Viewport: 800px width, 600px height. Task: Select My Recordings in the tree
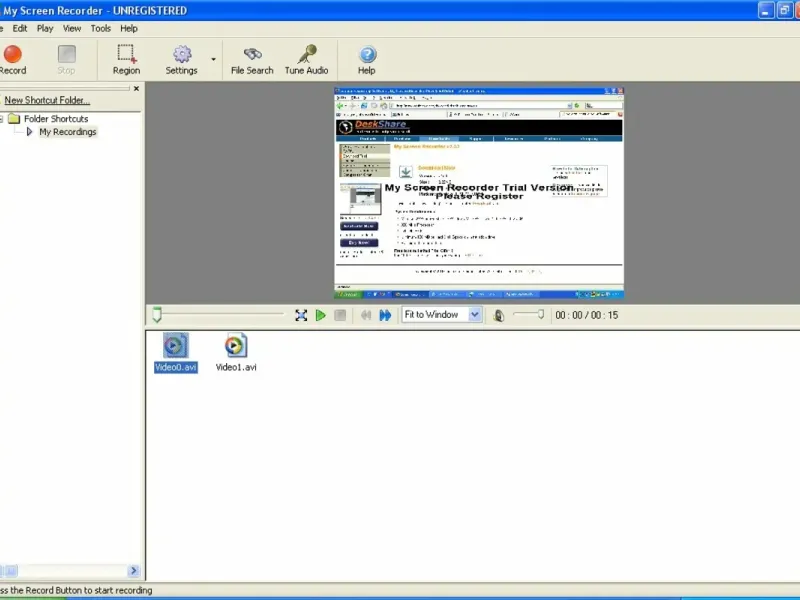pos(67,132)
